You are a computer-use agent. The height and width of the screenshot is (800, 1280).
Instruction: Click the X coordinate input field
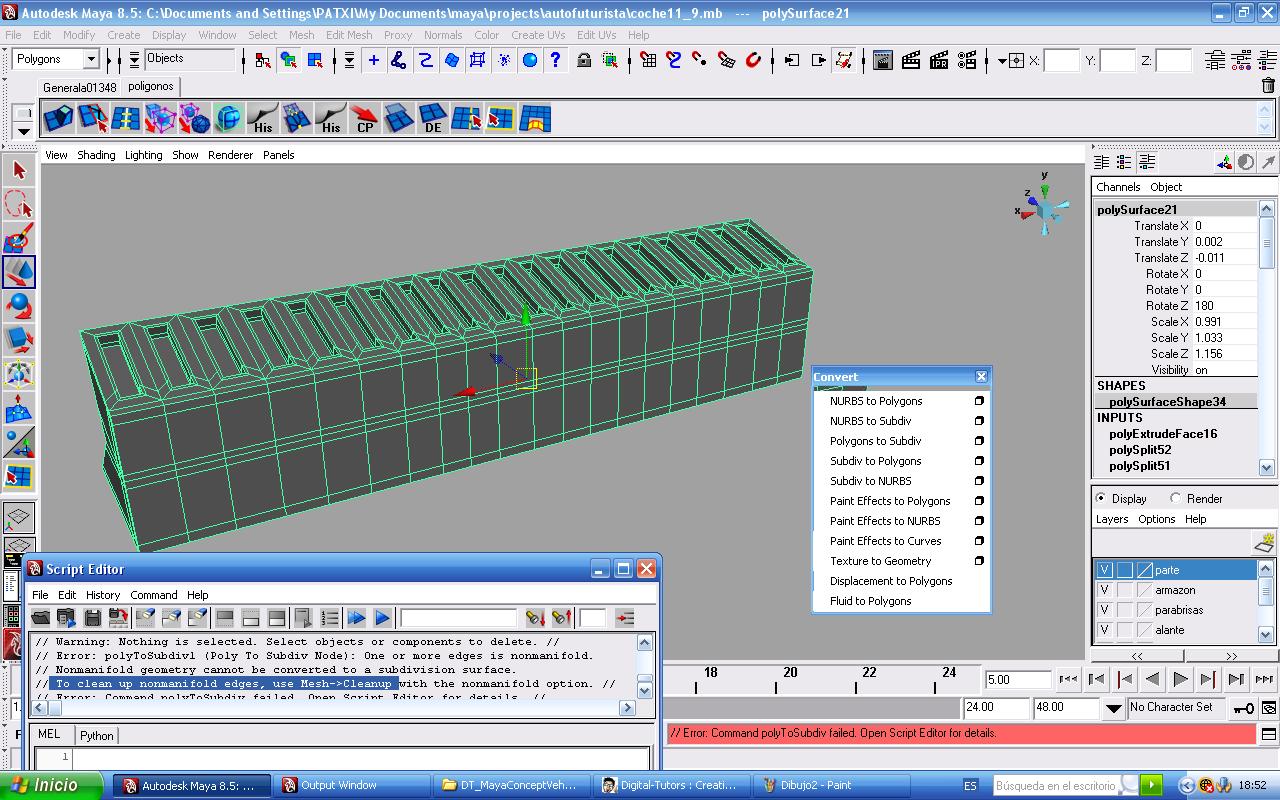click(1061, 61)
